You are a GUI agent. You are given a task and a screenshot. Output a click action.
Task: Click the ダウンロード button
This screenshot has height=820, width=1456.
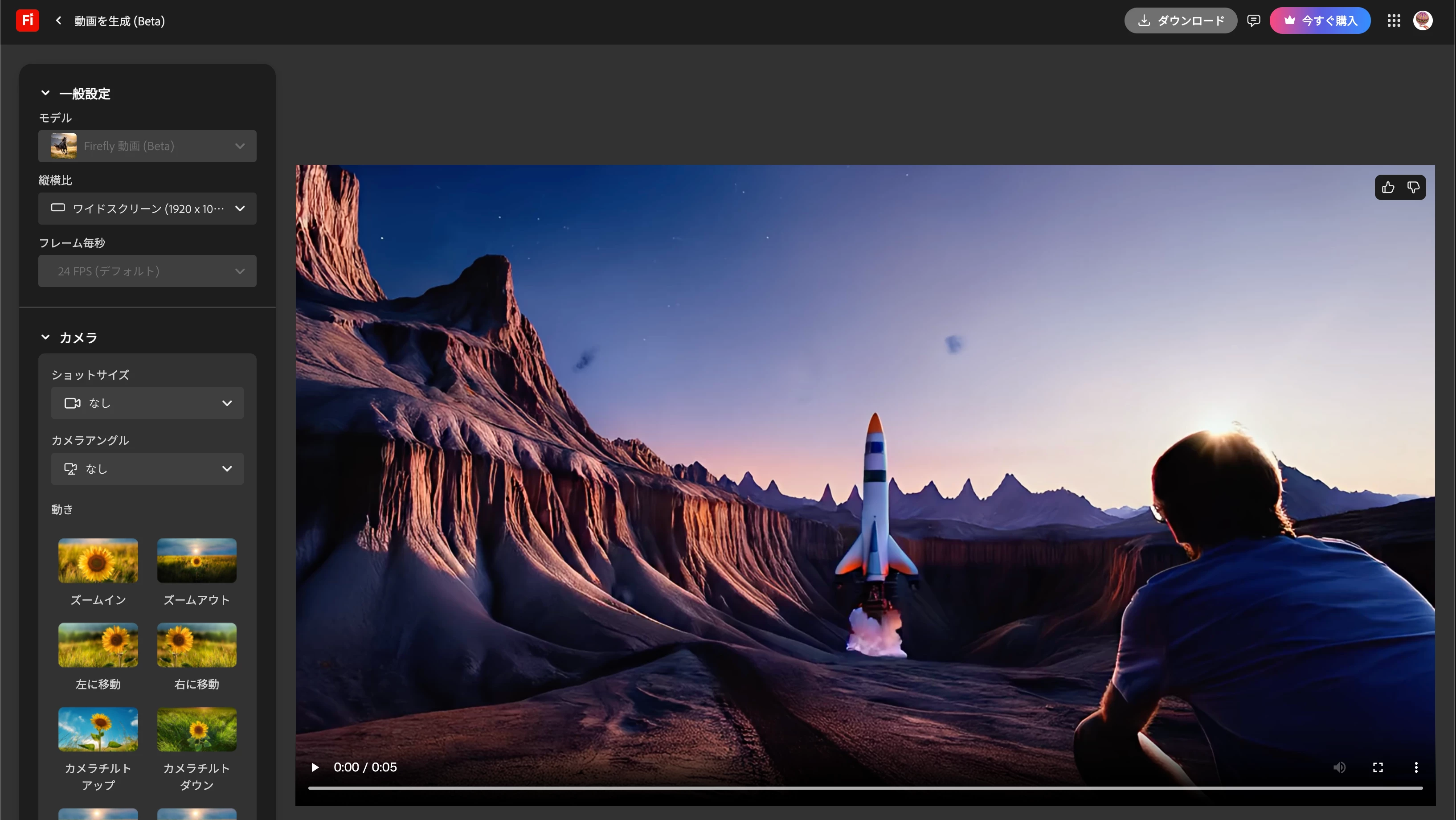tap(1180, 21)
